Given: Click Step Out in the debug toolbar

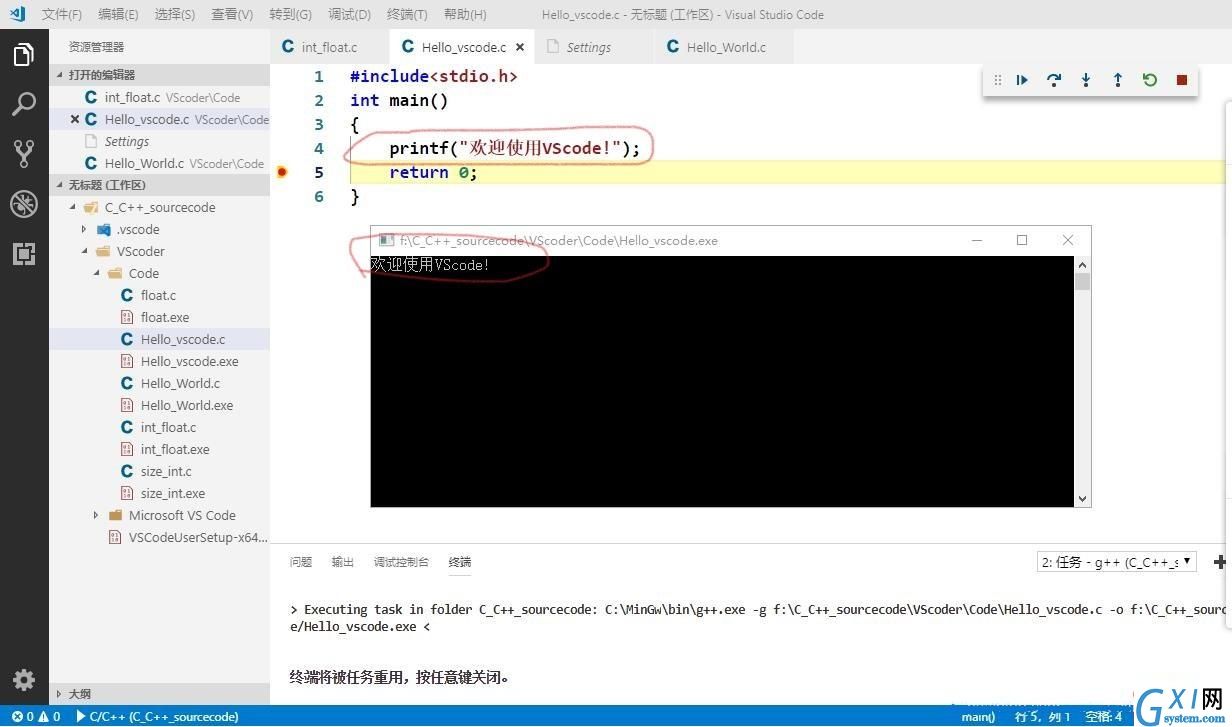Looking at the screenshot, I should pos(1118,80).
